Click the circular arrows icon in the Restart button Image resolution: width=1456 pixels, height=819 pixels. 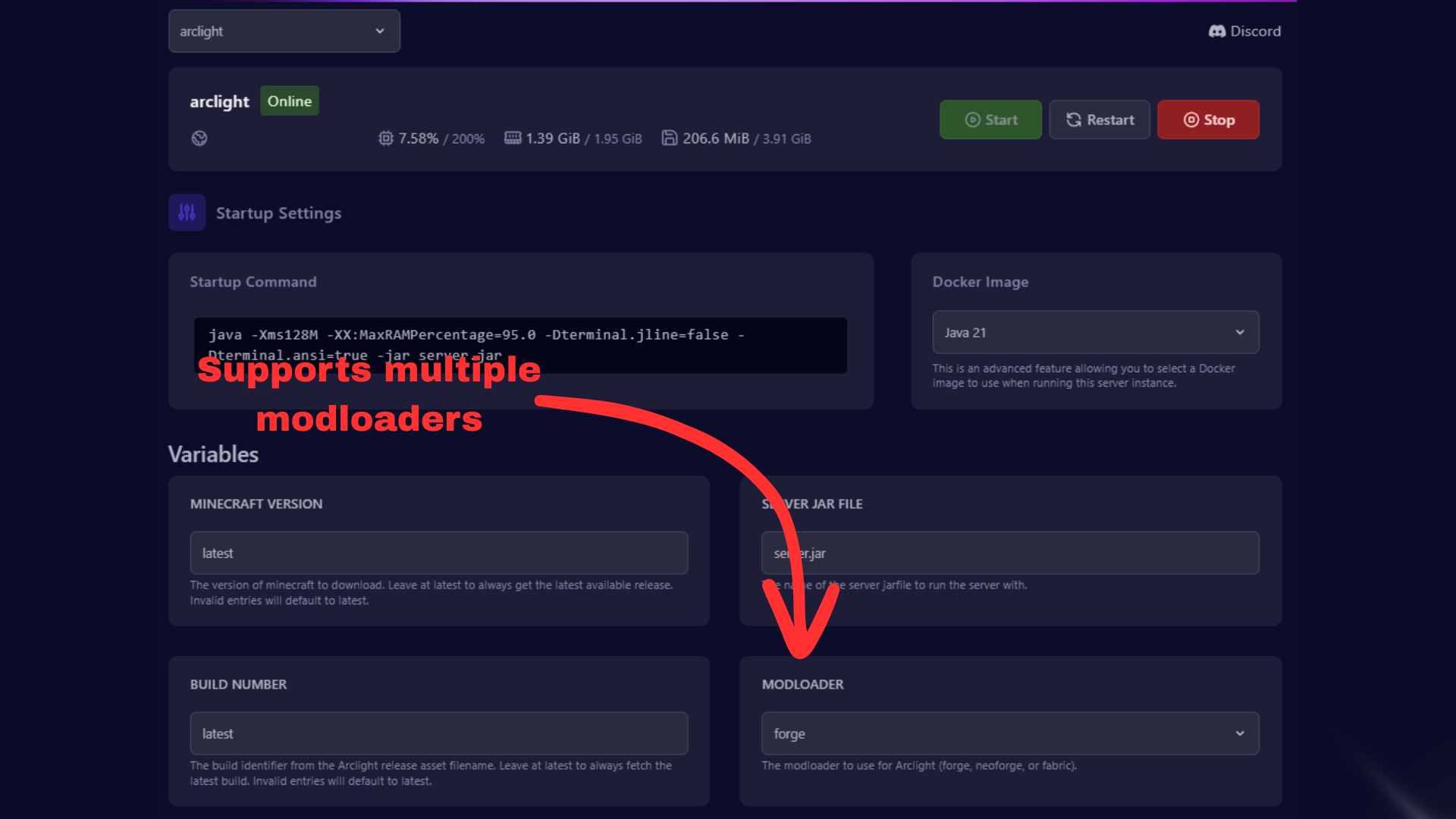coord(1074,120)
